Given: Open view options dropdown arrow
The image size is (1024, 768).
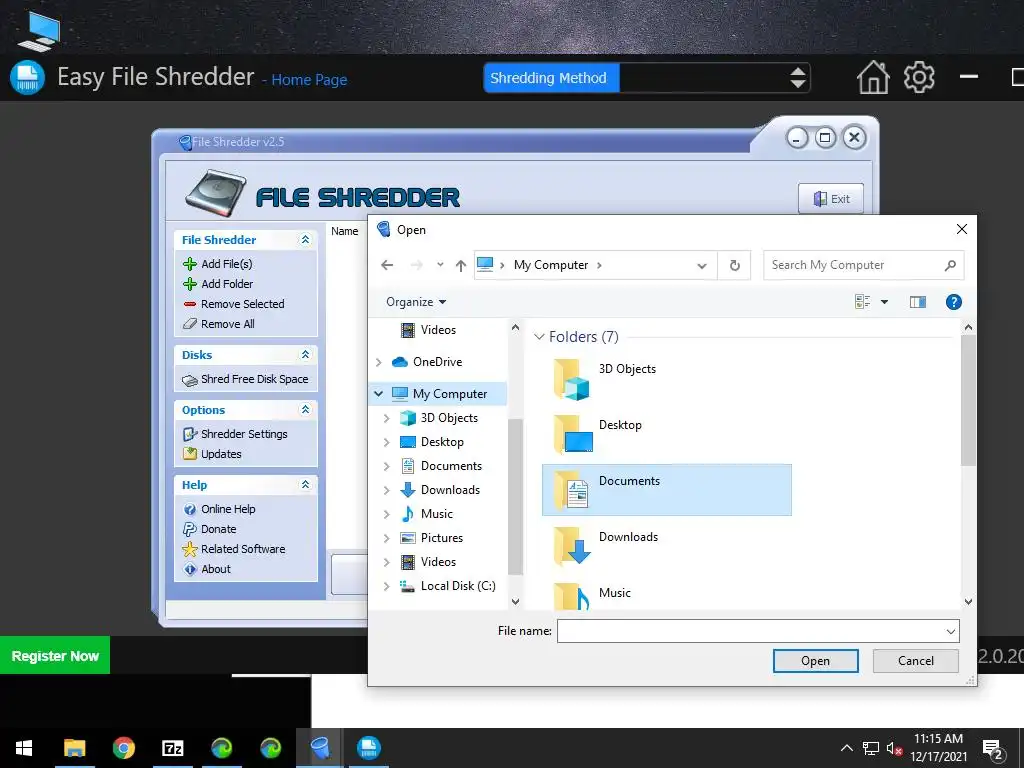Looking at the screenshot, I should click(x=884, y=302).
